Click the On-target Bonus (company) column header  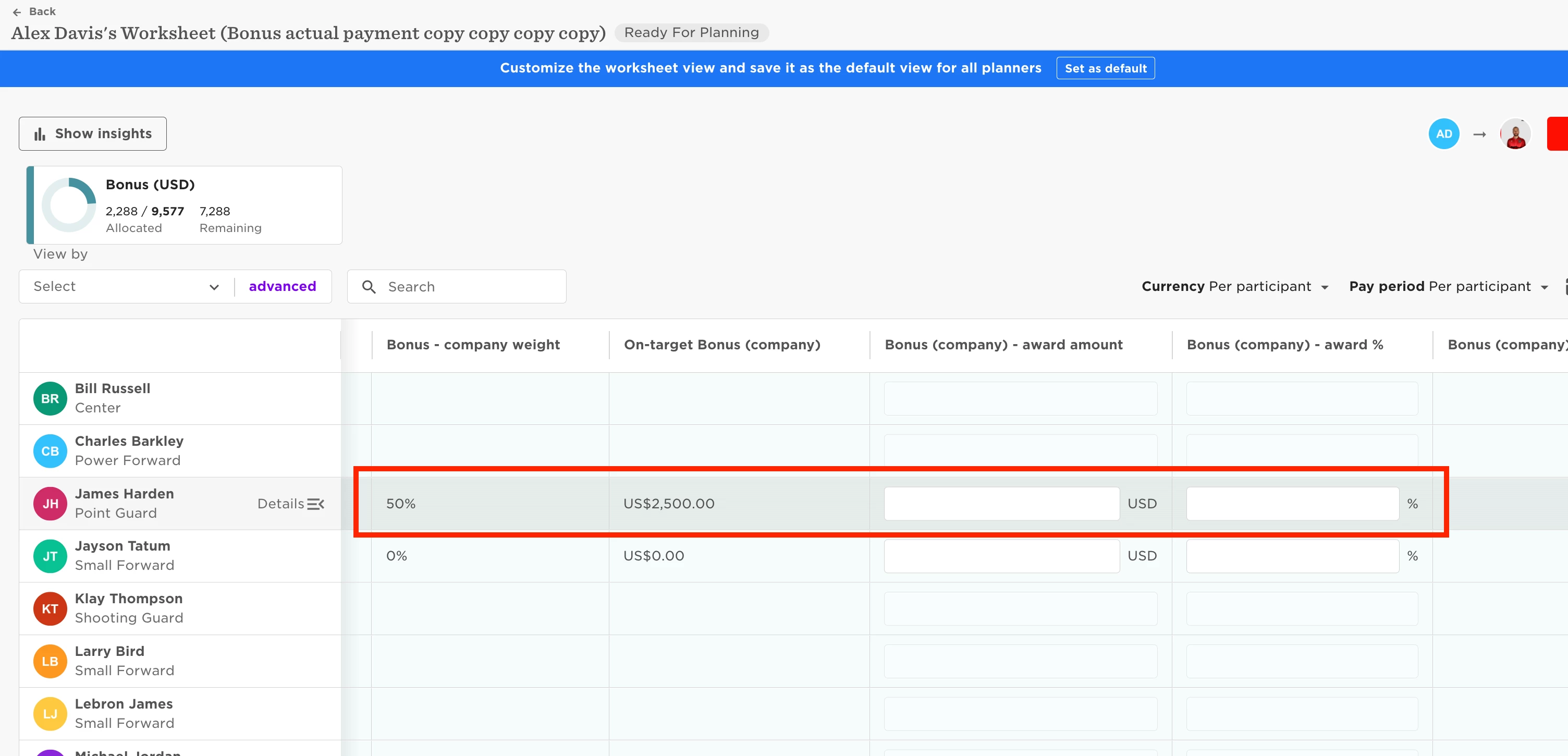tap(722, 345)
